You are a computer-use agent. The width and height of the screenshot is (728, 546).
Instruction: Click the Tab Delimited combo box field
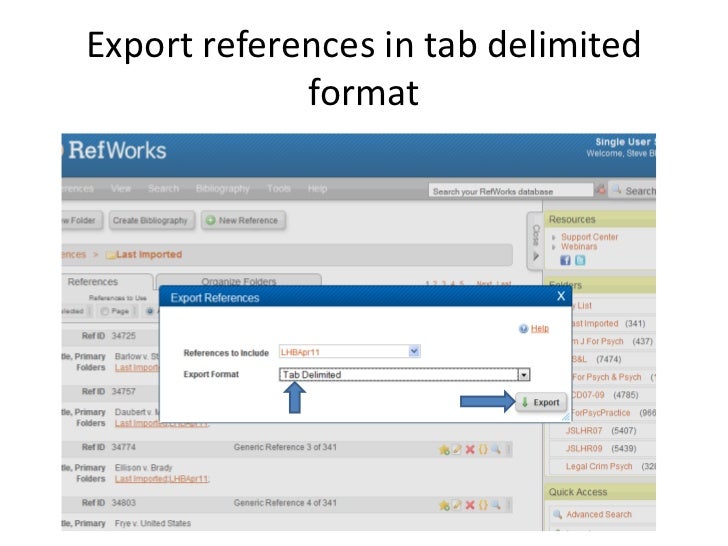click(x=404, y=375)
